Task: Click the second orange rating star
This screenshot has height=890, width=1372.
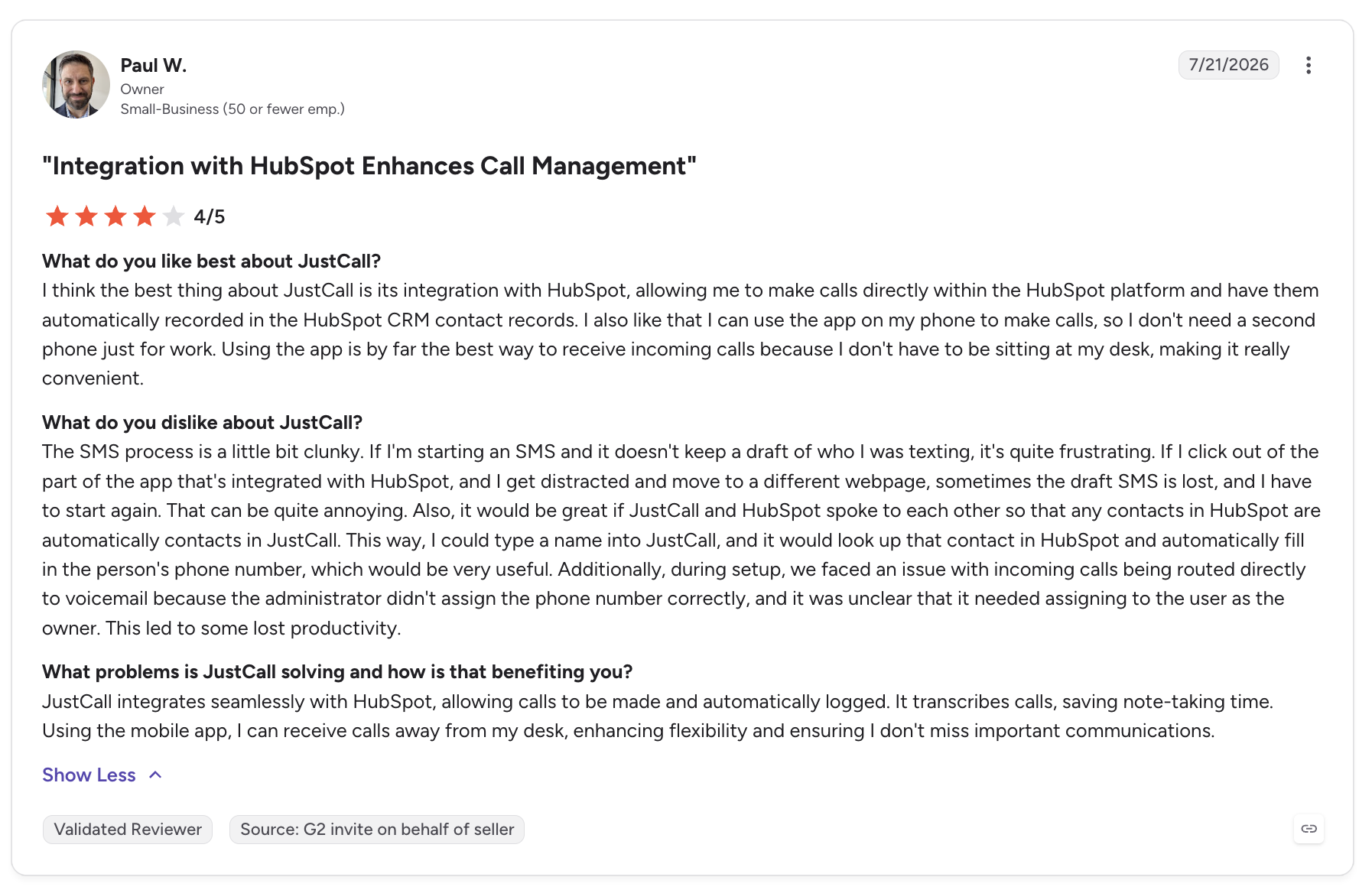Action: tap(86, 216)
